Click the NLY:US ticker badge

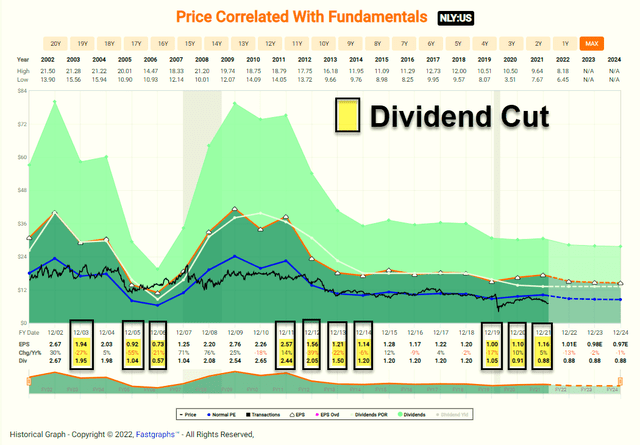tap(456, 18)
